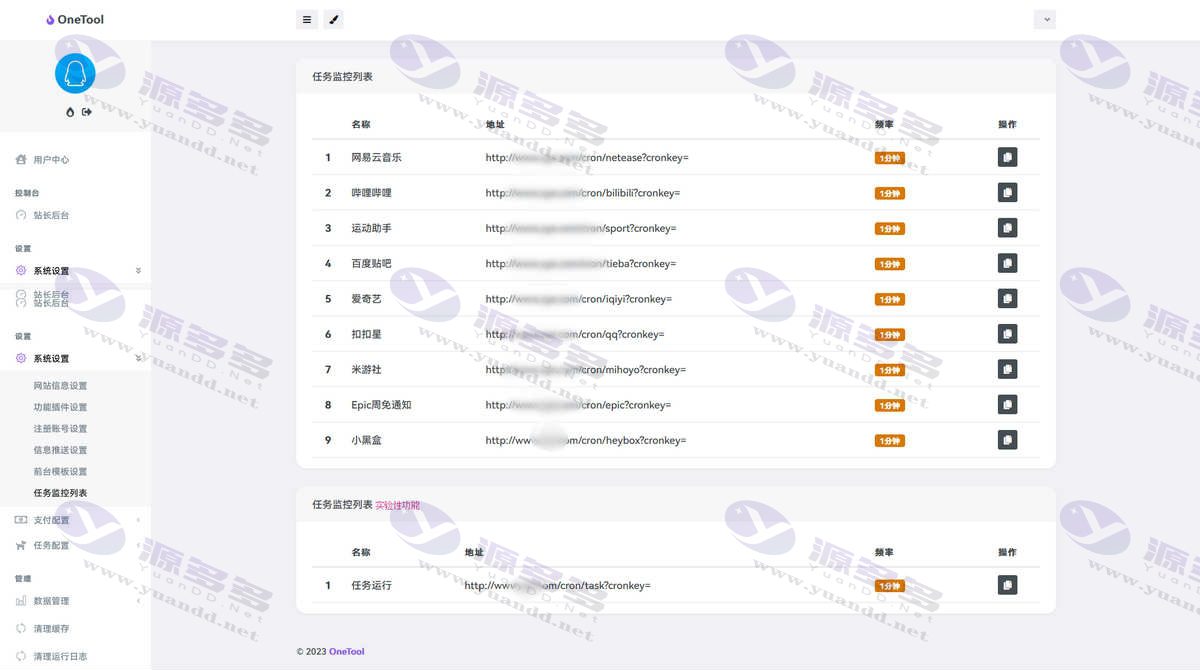Click the 1分钟 badge in 任务运行 row

click(x=889, y=586)
